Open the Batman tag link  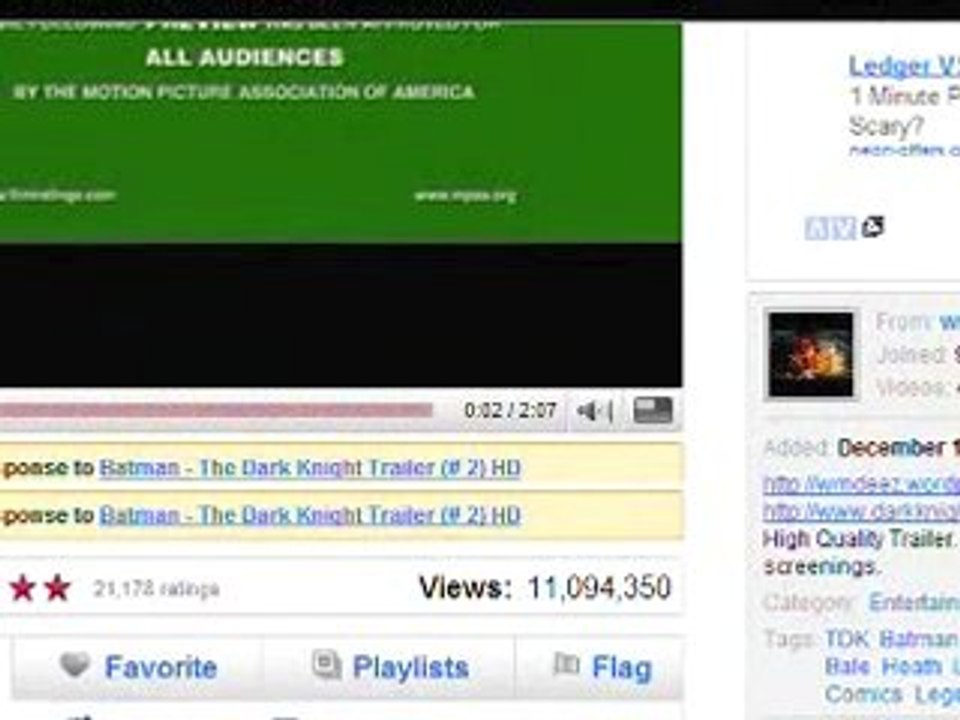(919, 639)
